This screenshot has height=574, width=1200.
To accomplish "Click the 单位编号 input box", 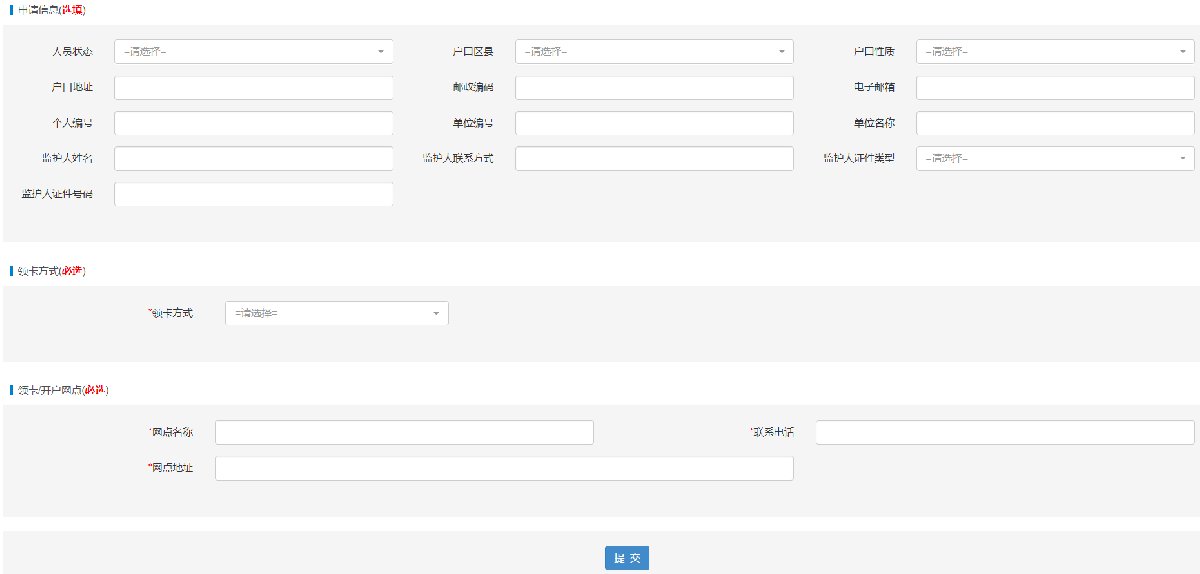I will (x=654, y=123).
